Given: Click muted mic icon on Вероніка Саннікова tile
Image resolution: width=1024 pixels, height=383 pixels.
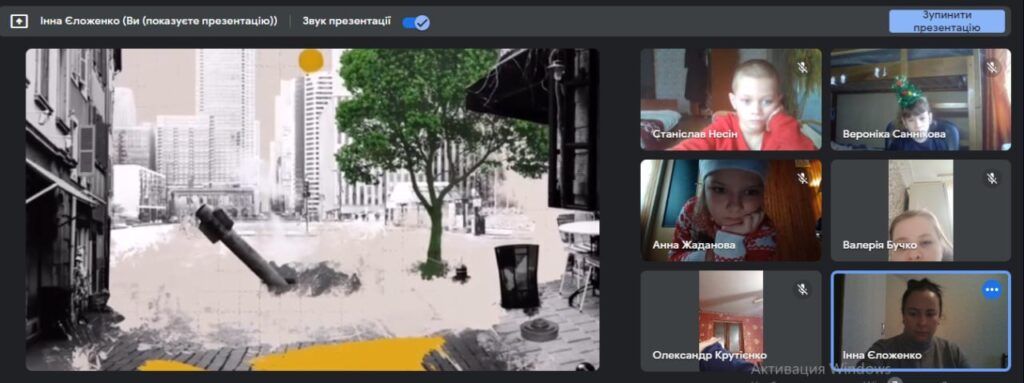Looking at the screenshot, I should (992, 67).
